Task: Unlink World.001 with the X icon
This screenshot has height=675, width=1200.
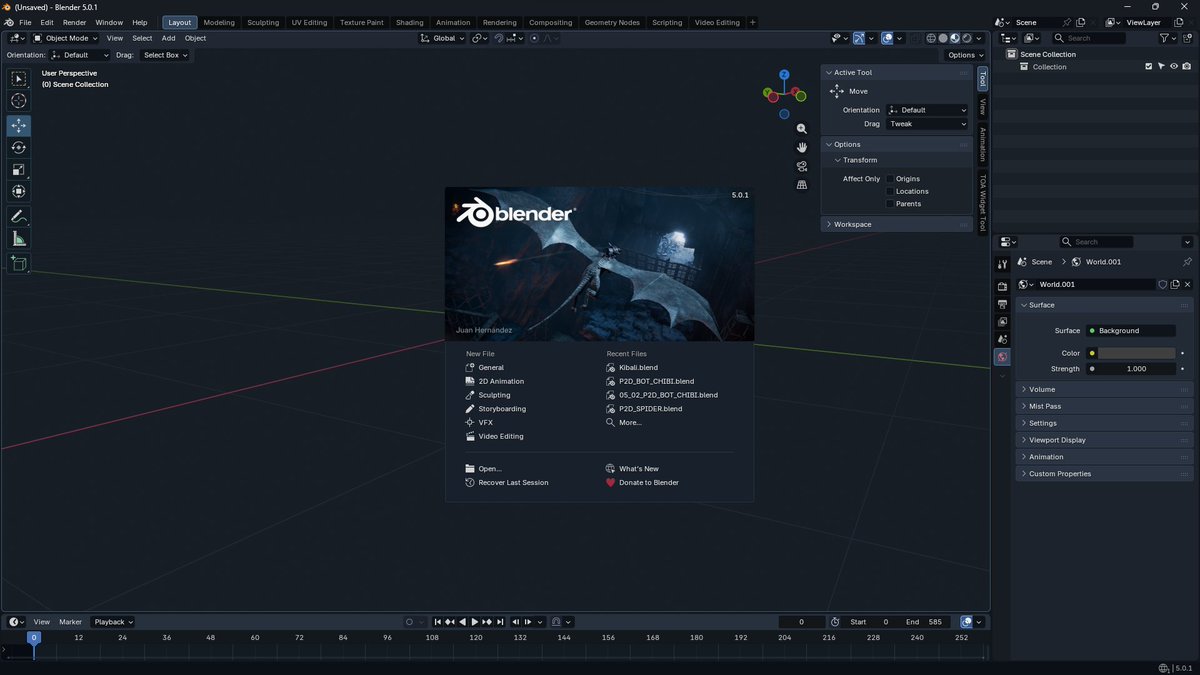Action: [x=1187, y=284]
